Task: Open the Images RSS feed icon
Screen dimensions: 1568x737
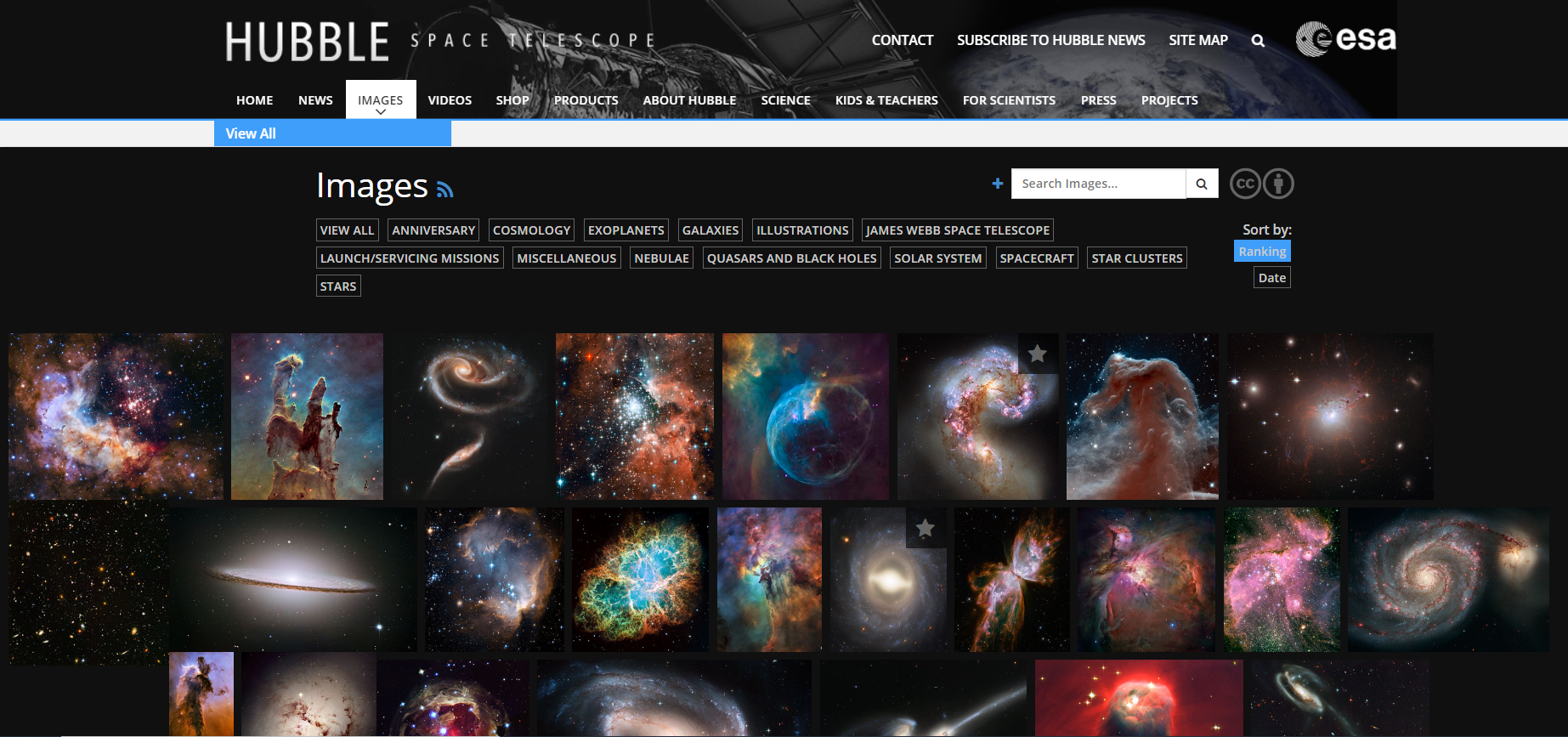Action: [x=444, y=189]
